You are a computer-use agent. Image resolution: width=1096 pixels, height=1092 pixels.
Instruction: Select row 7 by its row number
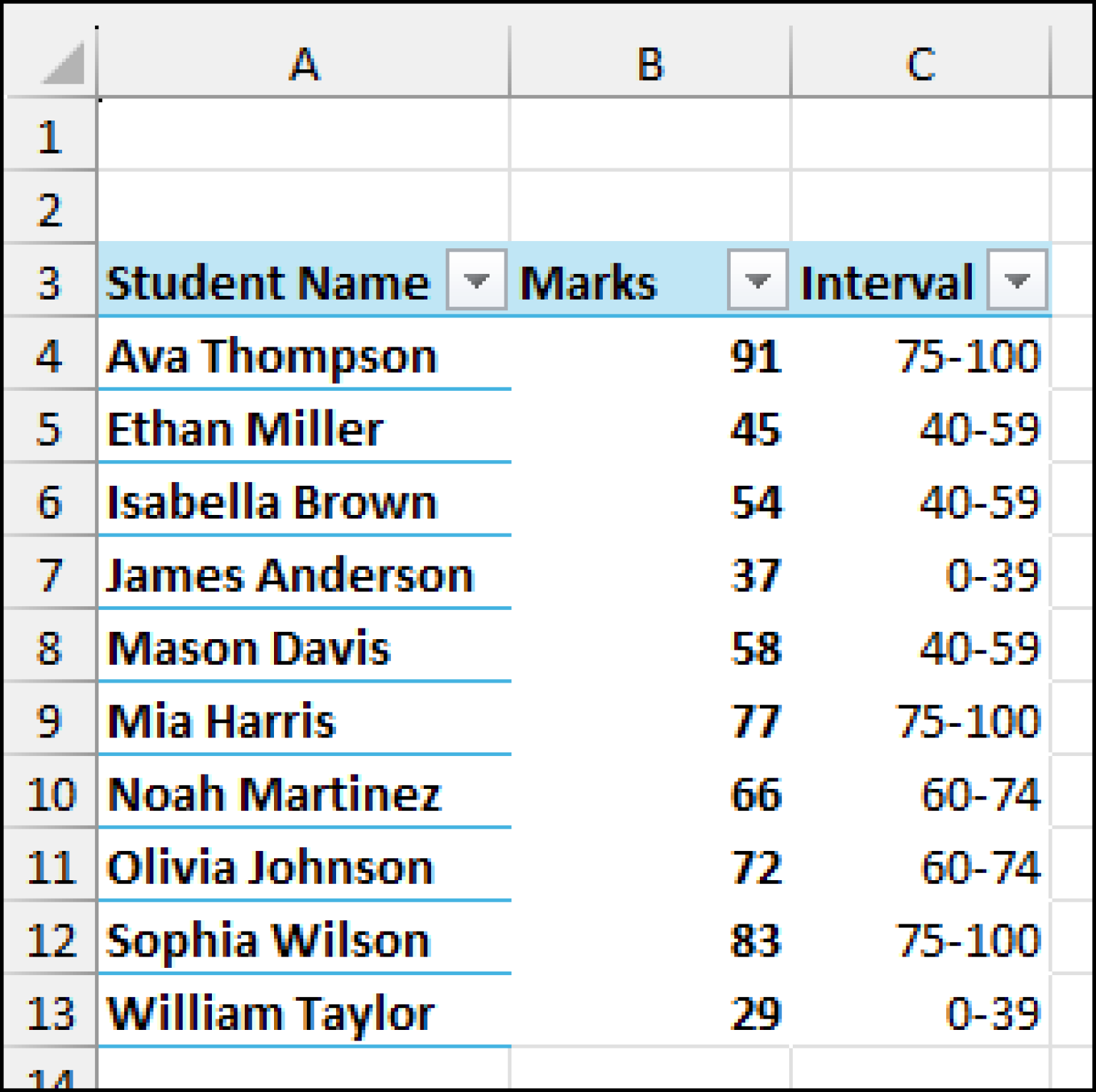49,574
